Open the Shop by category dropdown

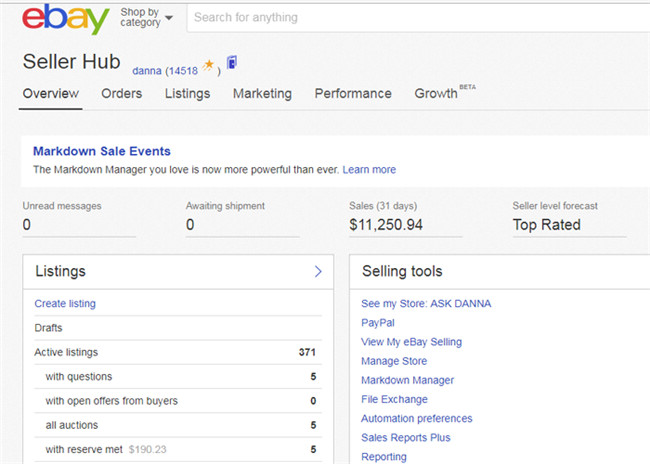click(146, 17)
